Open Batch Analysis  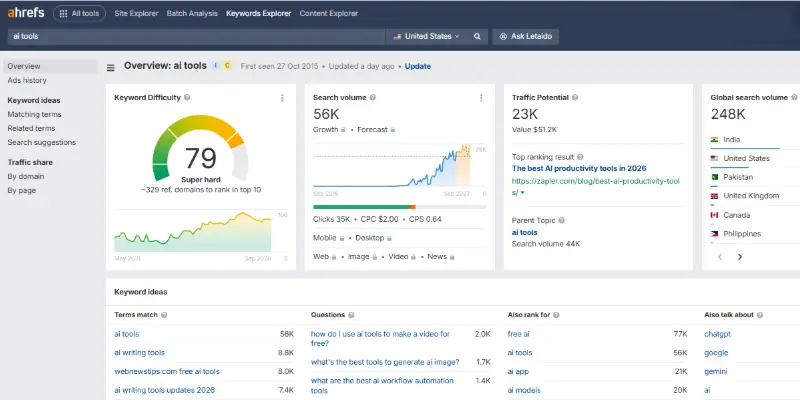click(192, 14)
